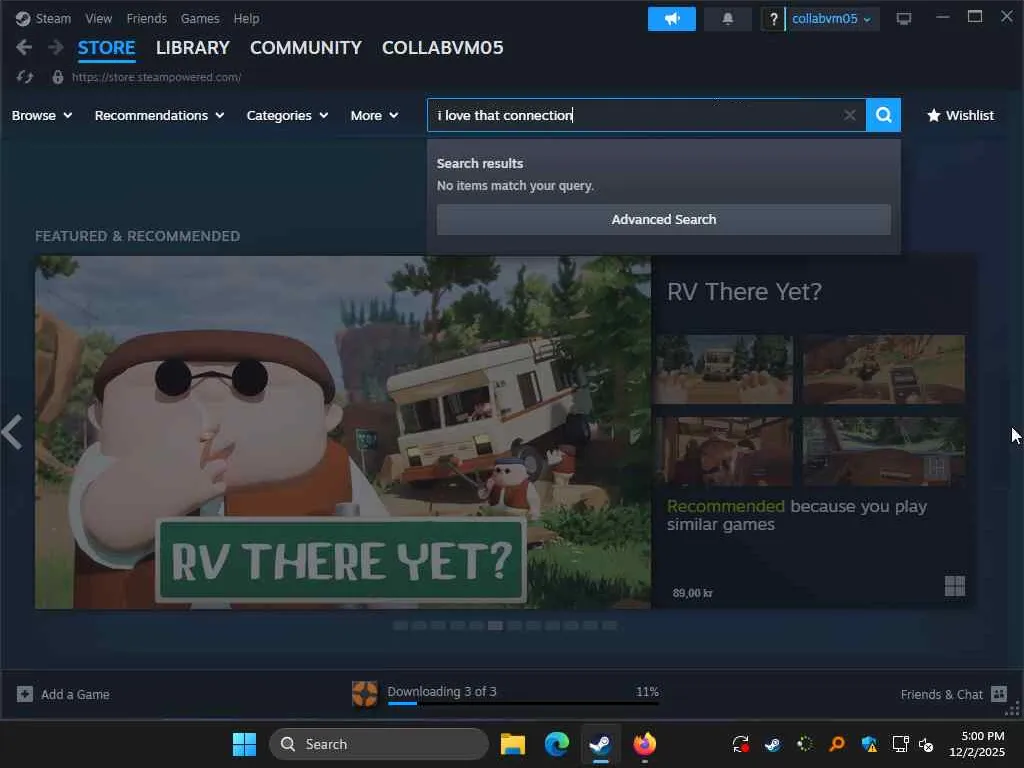This screenshot has width=1024, height=768.
Task: Click the Windows platform icon on RV There Yet
Action: click(955, 586)
